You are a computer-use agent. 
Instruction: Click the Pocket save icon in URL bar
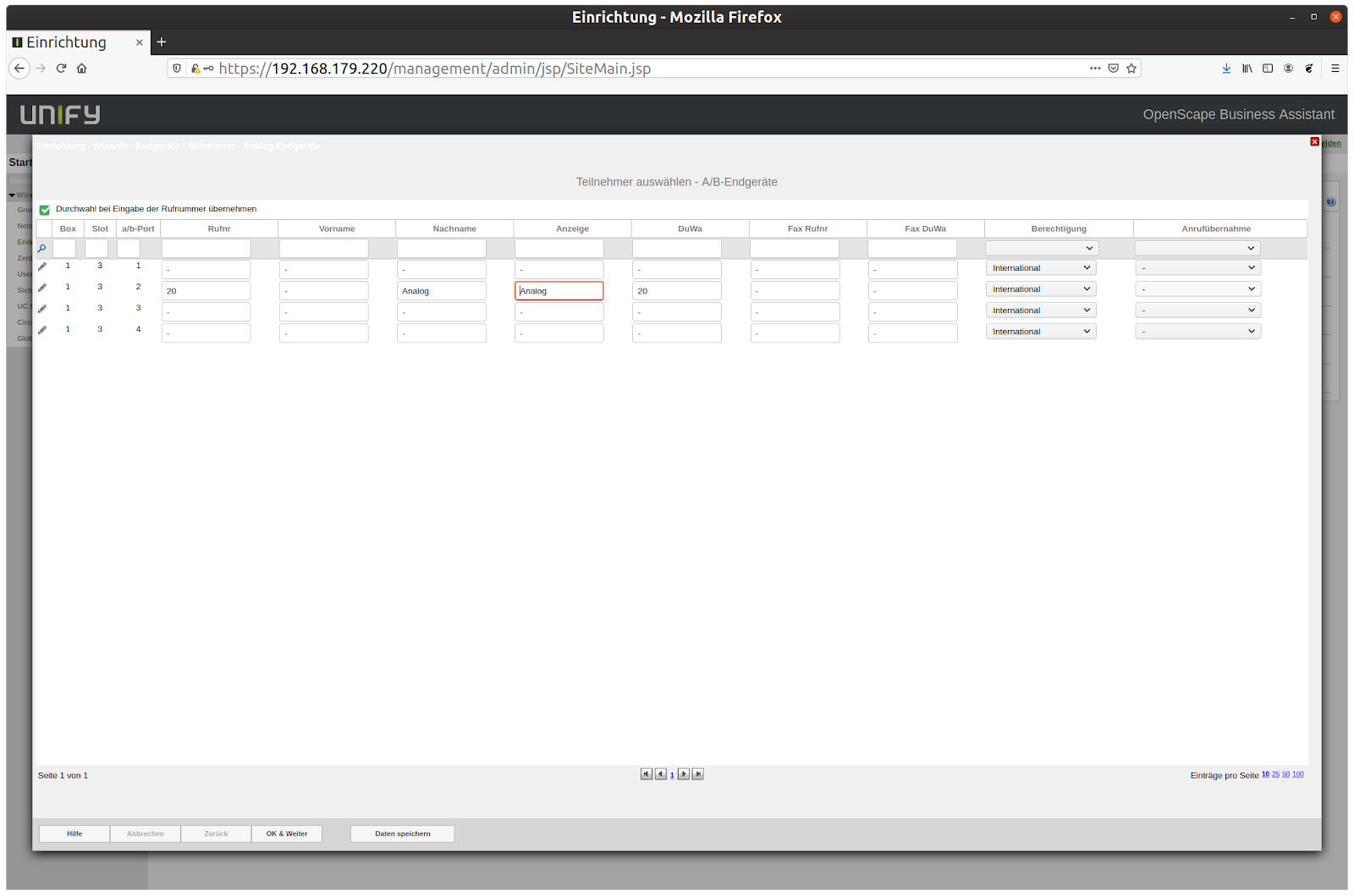[1114, 69]
